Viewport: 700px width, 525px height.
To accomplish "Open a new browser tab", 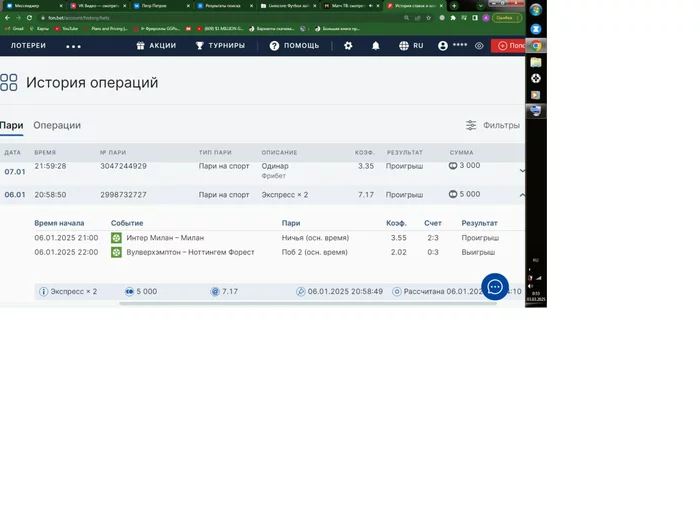I will pyautogui.click(x=454, y=6).
